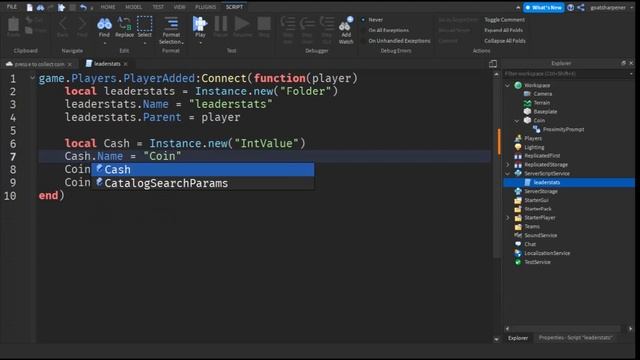Viewport: 640px width, 360px height.
Task: Open the username account dropdown
Action: (x=631, y=7)
